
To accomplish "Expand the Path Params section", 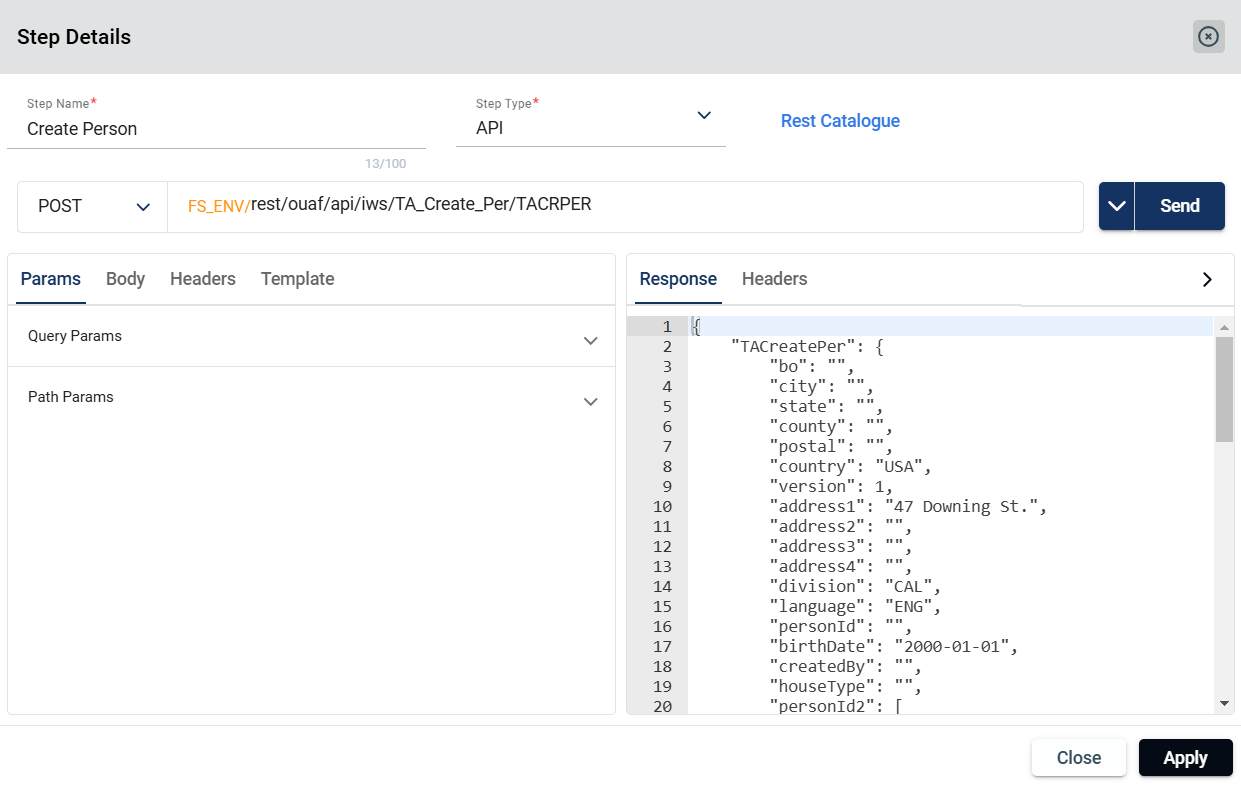I will pyautogui.click(x=590, y=401).
